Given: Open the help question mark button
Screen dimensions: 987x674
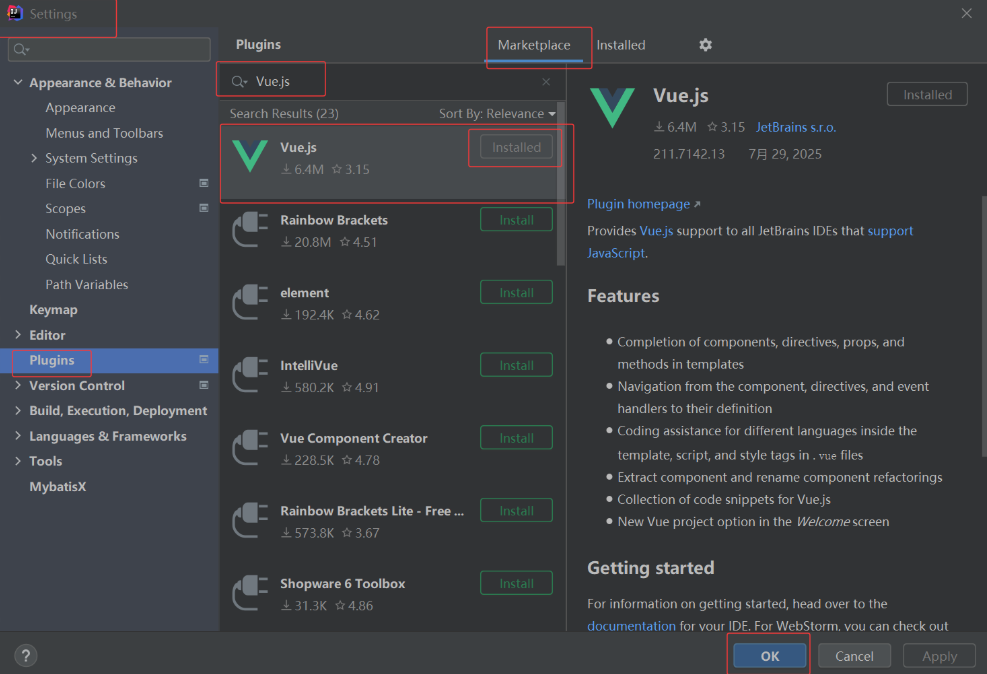Looking at the screenshot, I should (26, 656).
